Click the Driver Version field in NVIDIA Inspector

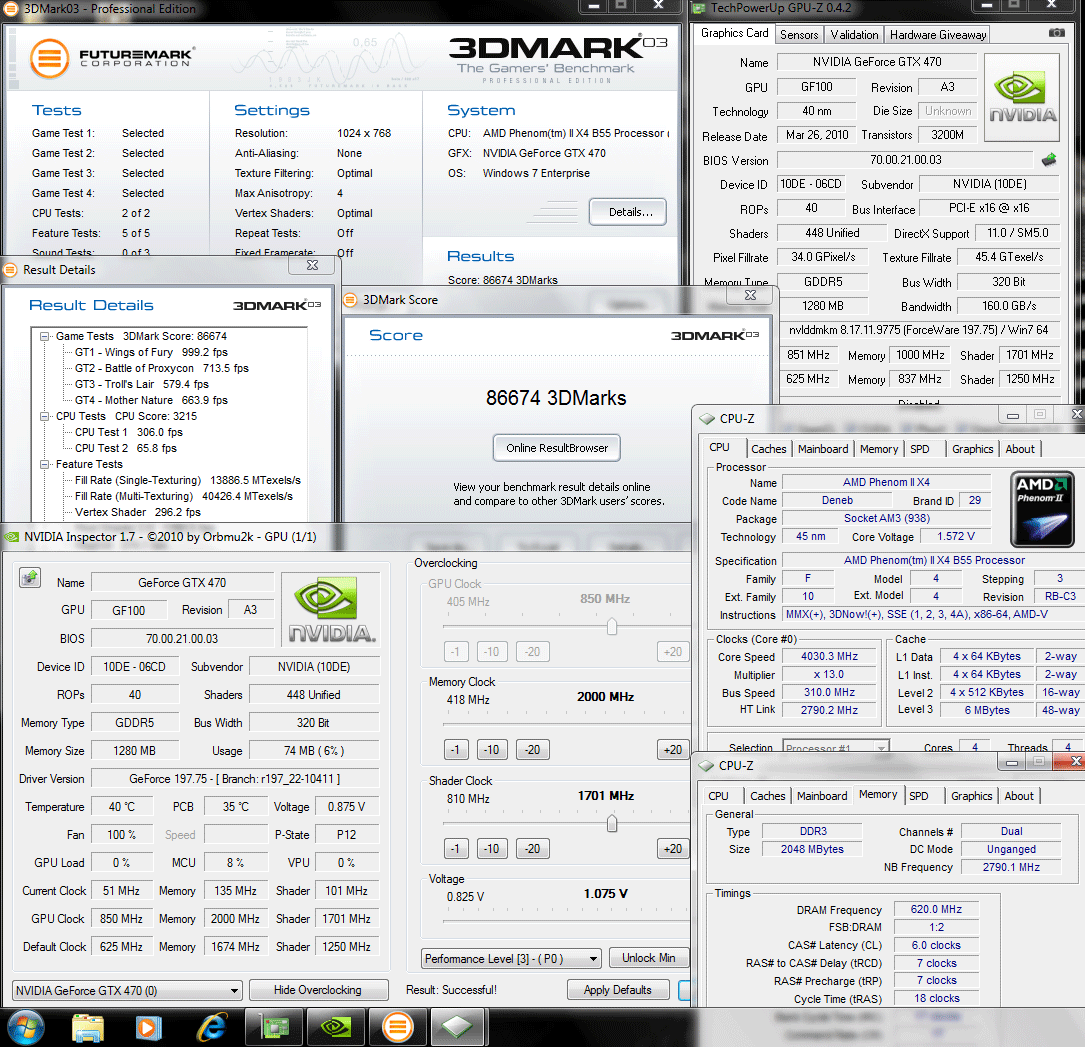235,779
